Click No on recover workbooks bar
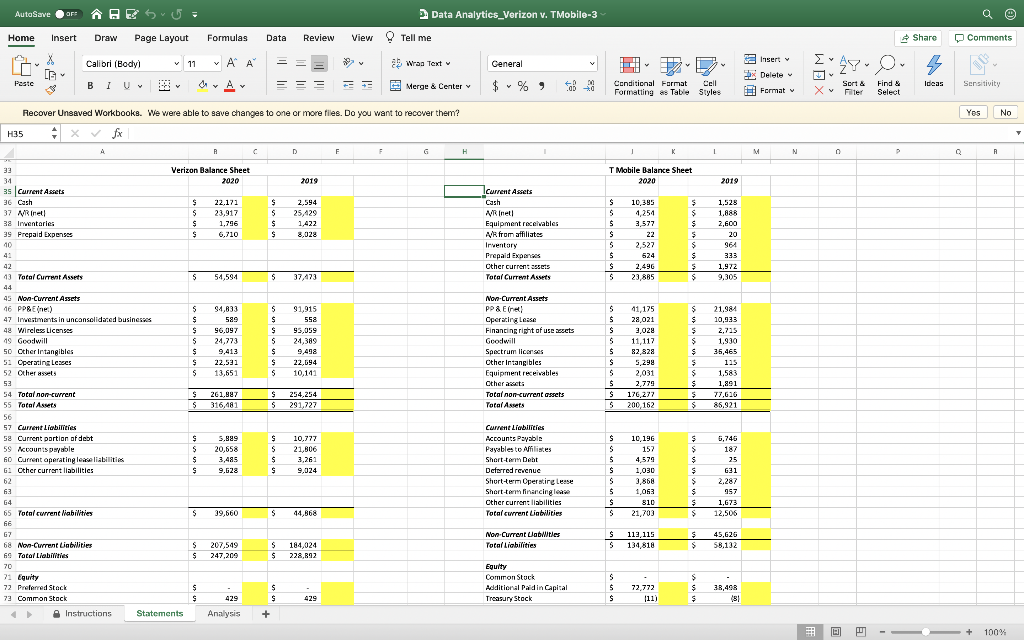The image size is (1024, 640). click(x=1006, y=112)
